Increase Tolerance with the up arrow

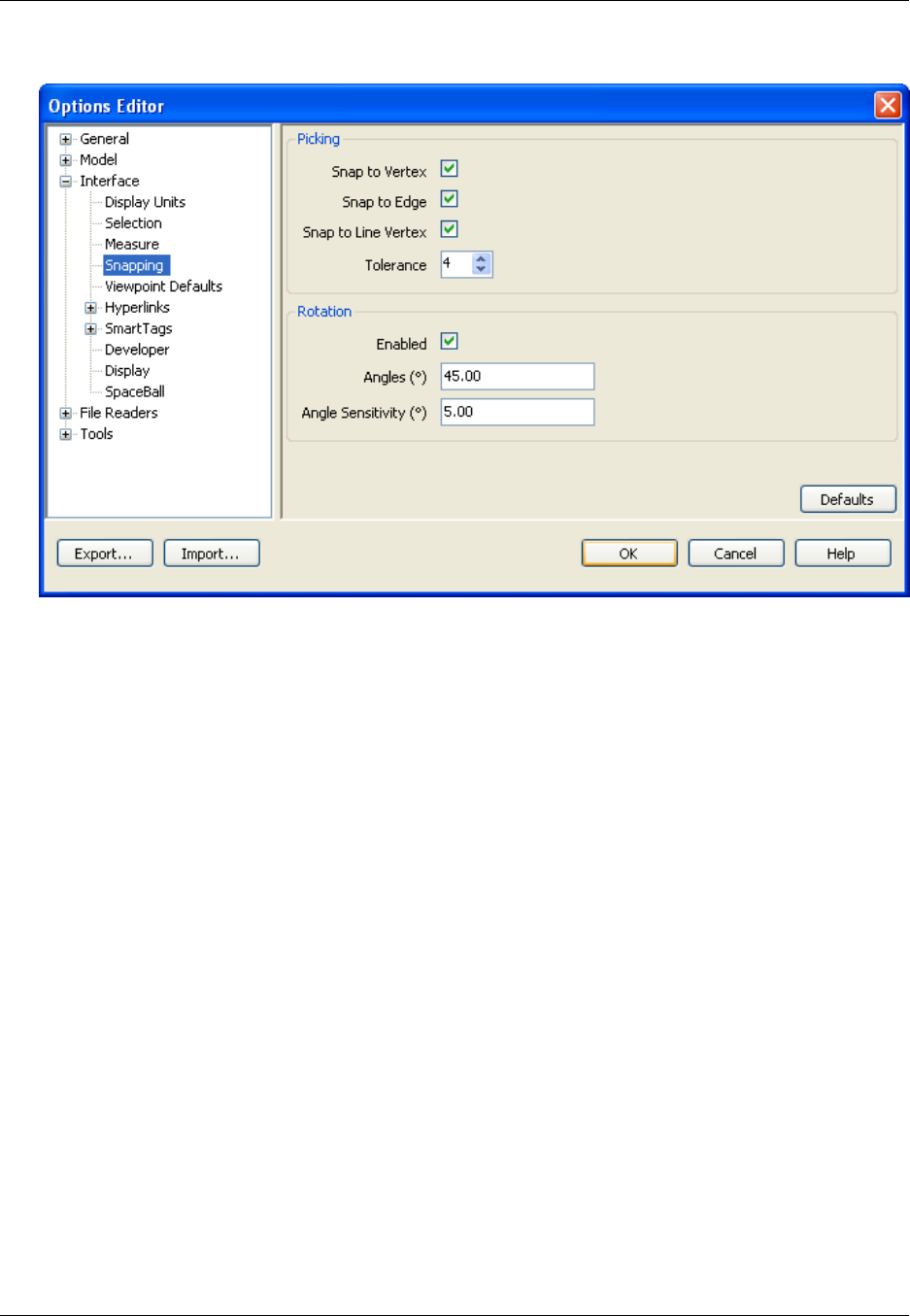(x=481, y=258)
